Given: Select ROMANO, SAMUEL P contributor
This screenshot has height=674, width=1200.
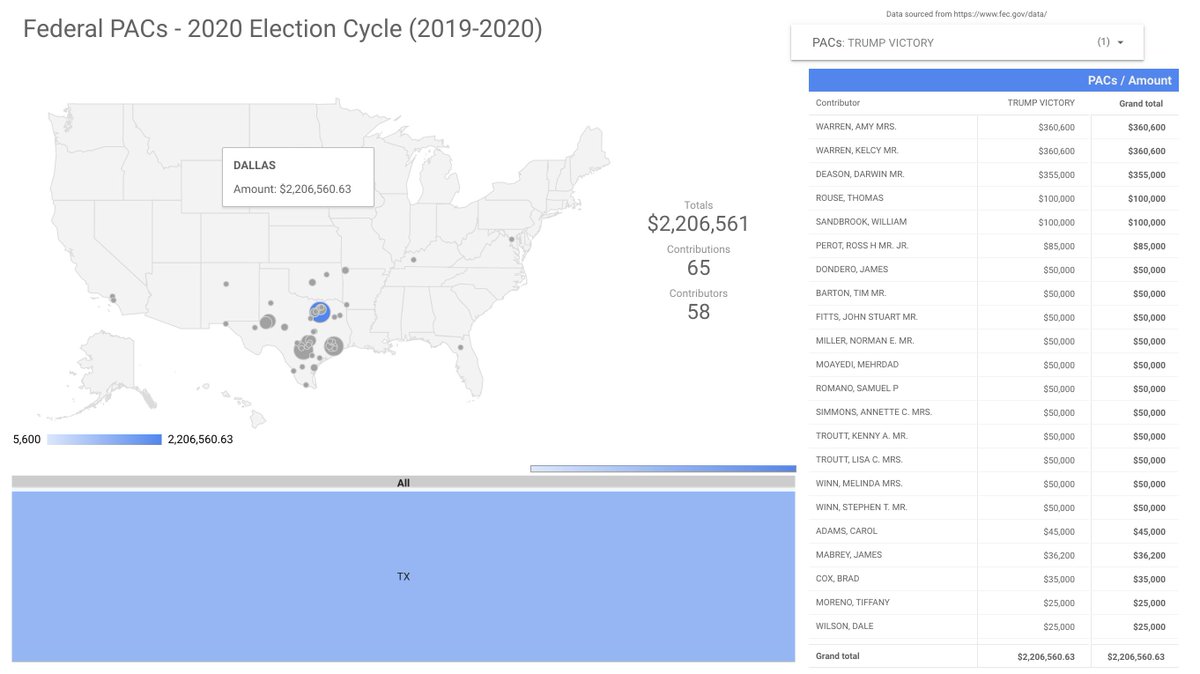Looking at the screenshot, I should click(x=857, y=389).
